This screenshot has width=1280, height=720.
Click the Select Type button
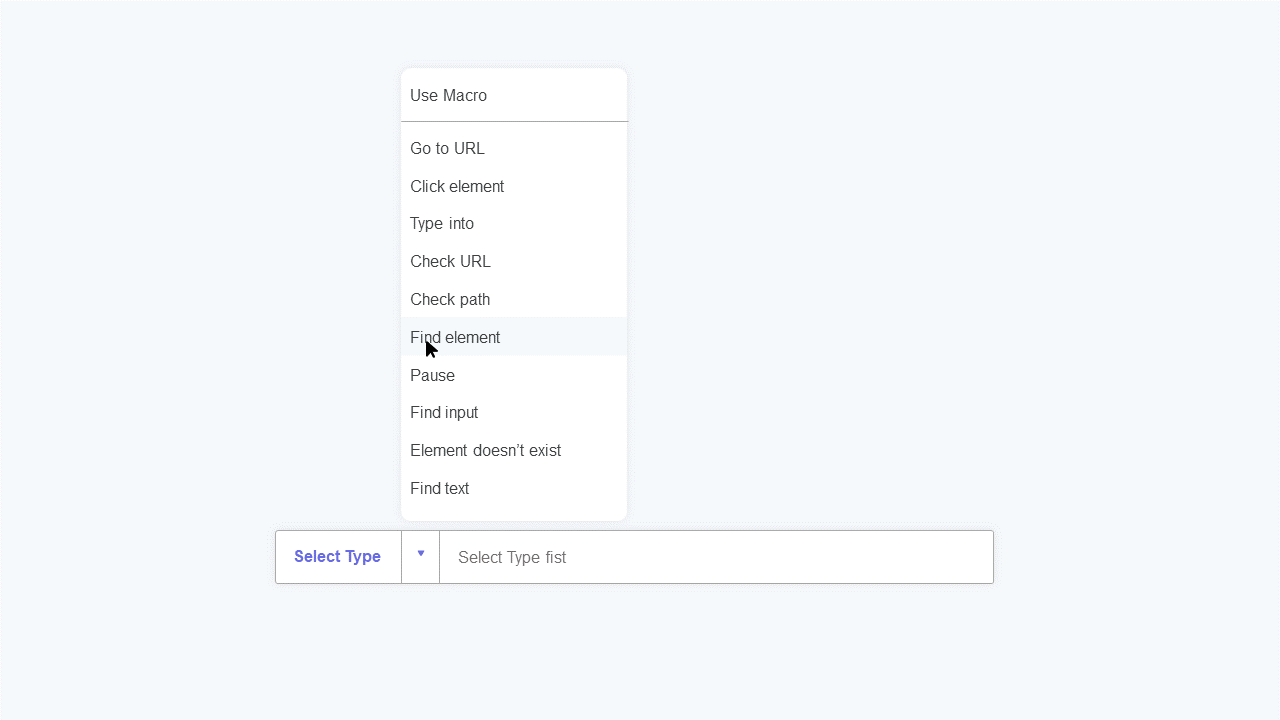coord(337,556)
